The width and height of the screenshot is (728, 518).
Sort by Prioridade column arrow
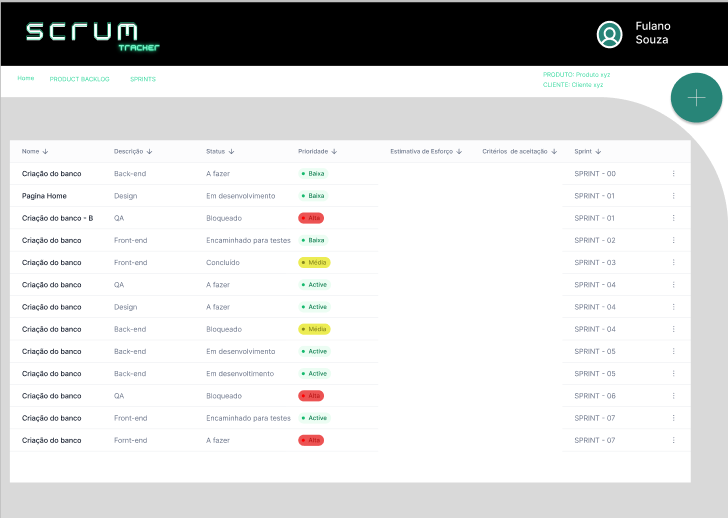334,151
